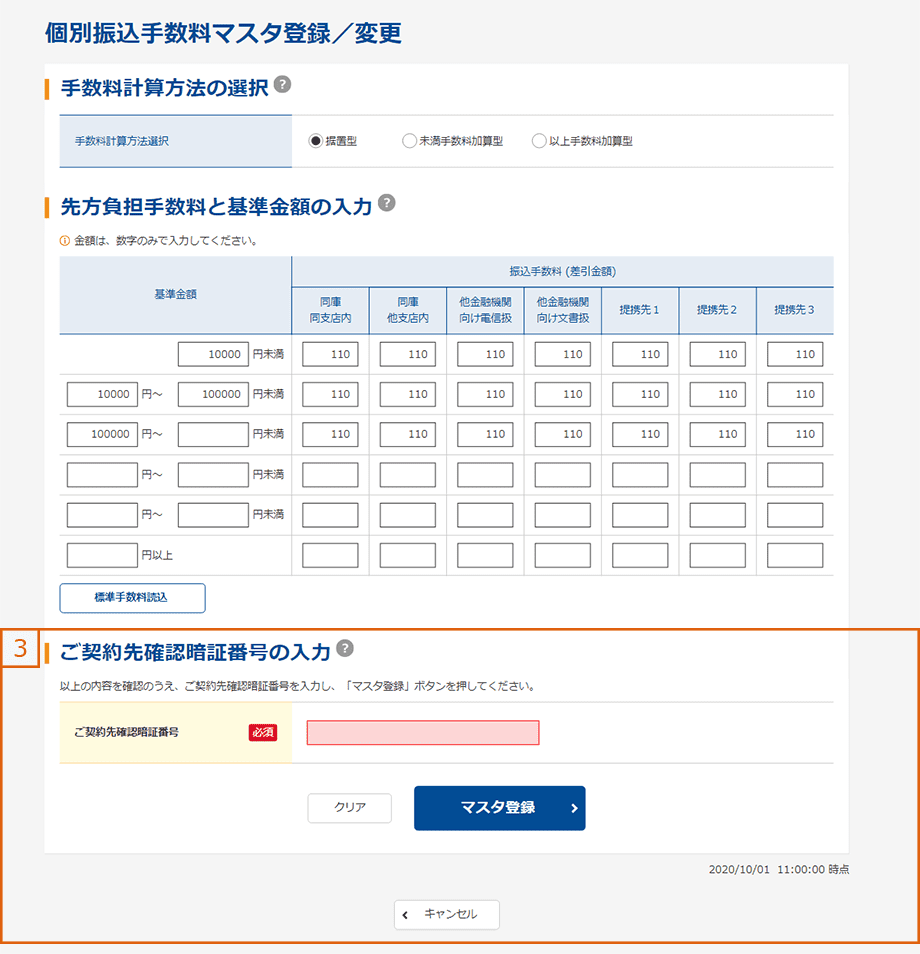920x954 pixels.
Task: Open help icon beside 手数料計算方法の選択
Action: (282, 84)
